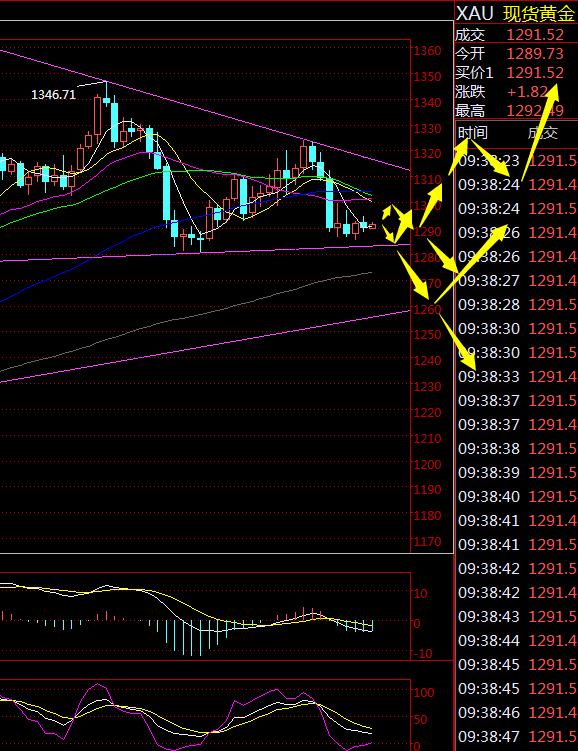This screenshot has width=578, height=751.
Task: Click the latest small candlestick on chart
Action: point(372,227)
